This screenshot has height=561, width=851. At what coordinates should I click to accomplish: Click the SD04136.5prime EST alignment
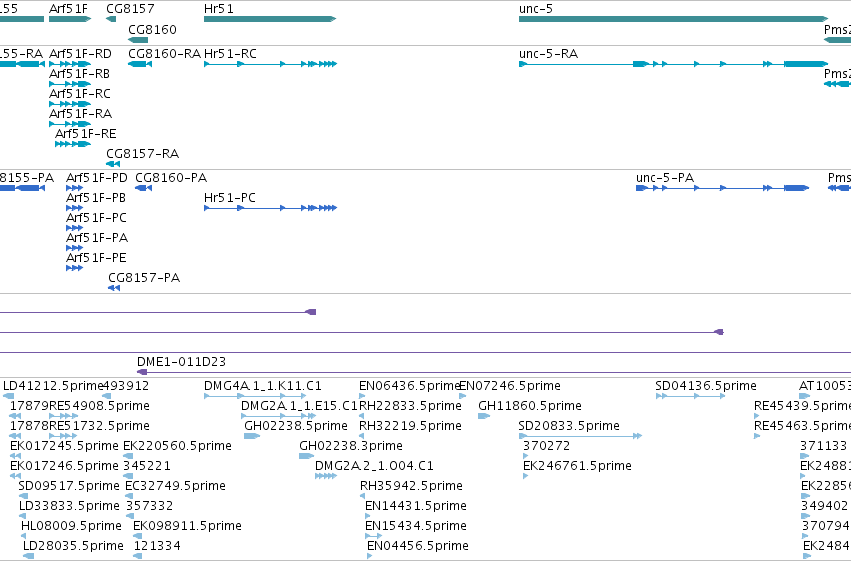[x=690, y=396]
